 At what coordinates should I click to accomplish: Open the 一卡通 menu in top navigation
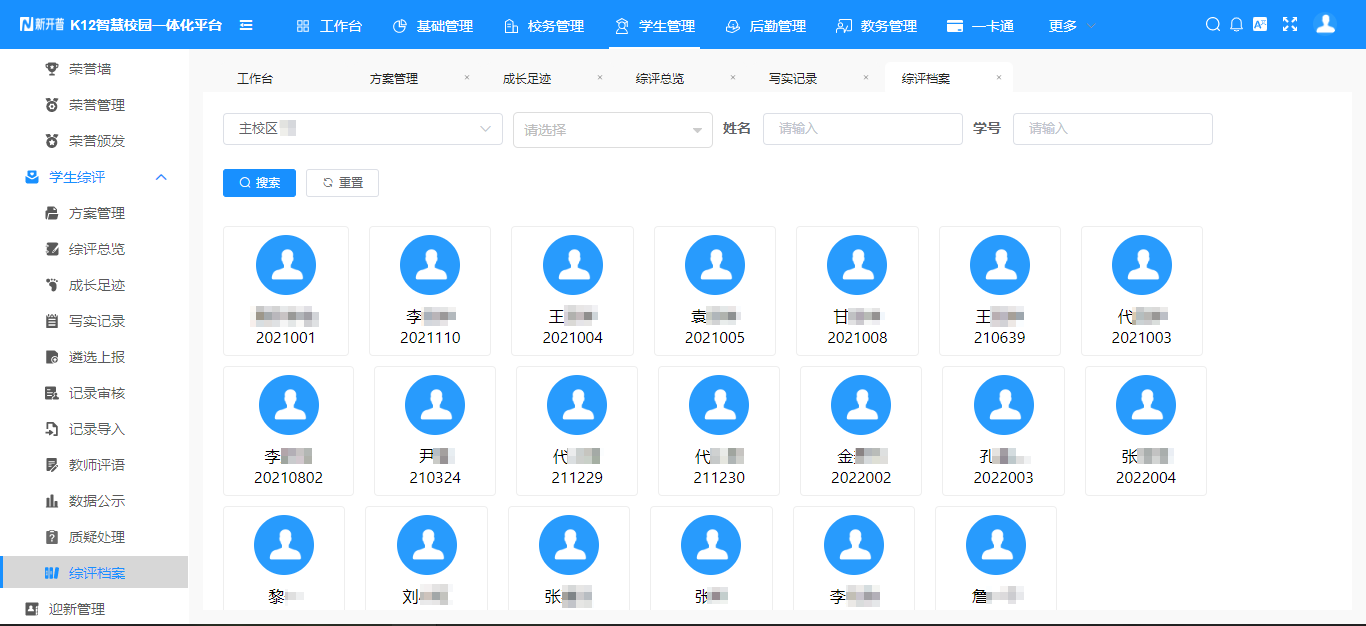click(981, 26)
